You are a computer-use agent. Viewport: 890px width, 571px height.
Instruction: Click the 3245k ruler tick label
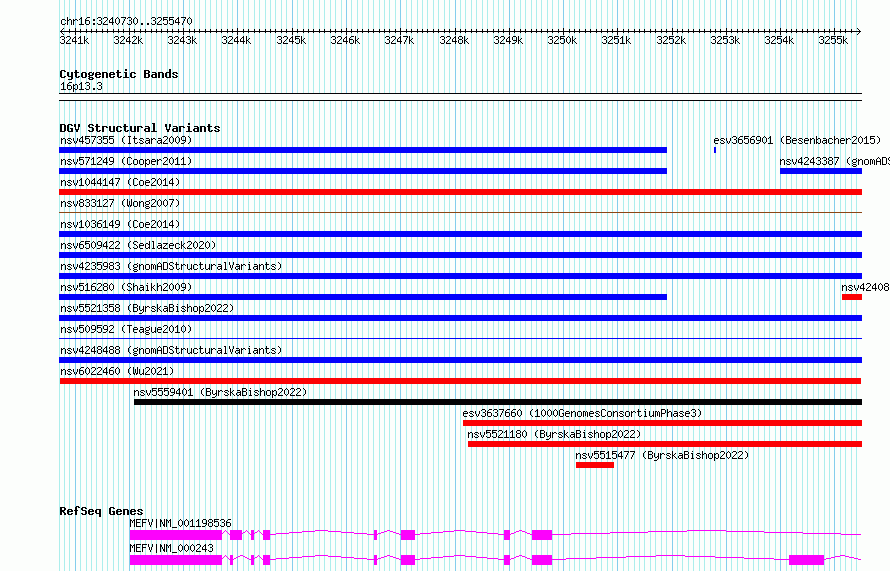tap(291, 40)
